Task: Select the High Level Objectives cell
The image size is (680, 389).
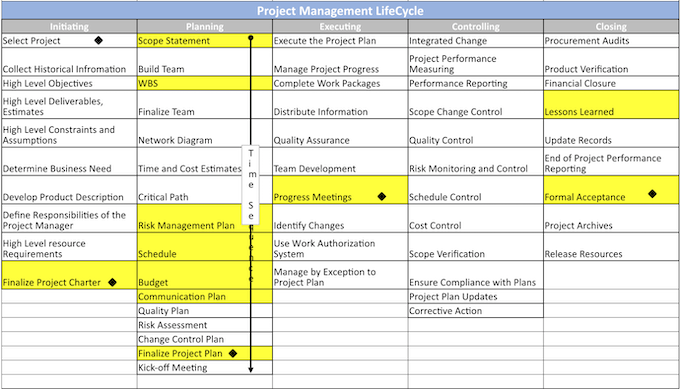Action: [69, 83]
